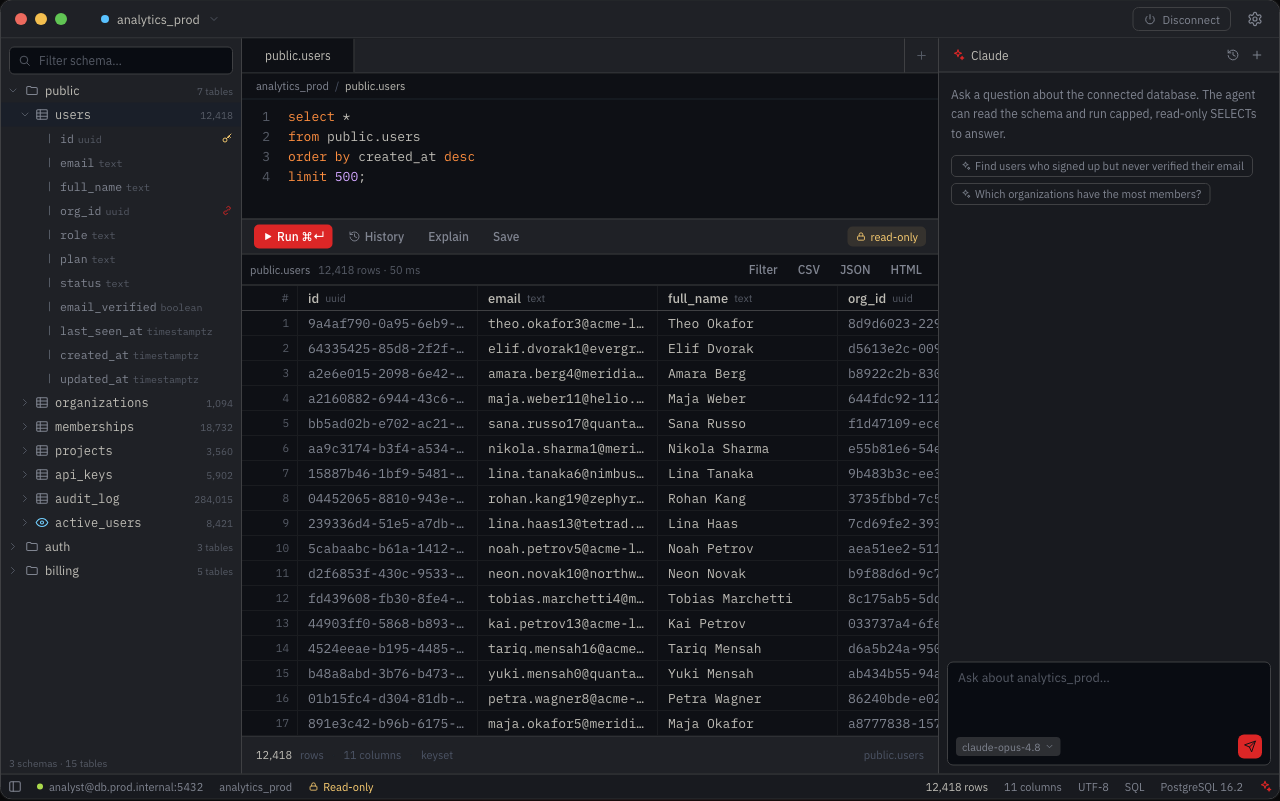
Task: Click the Claude logo in panel header
Action: (x=959, y=56)
